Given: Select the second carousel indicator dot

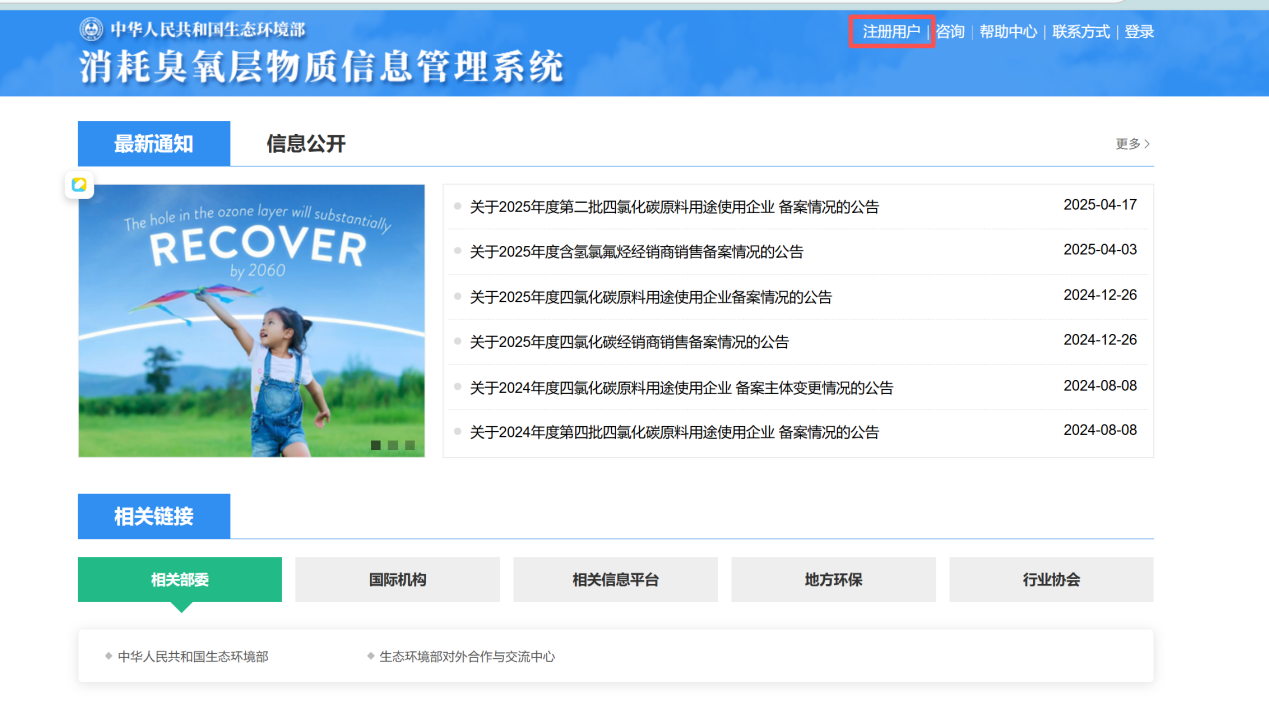Looking at the screenshot, I should click(x=393, y=445).
